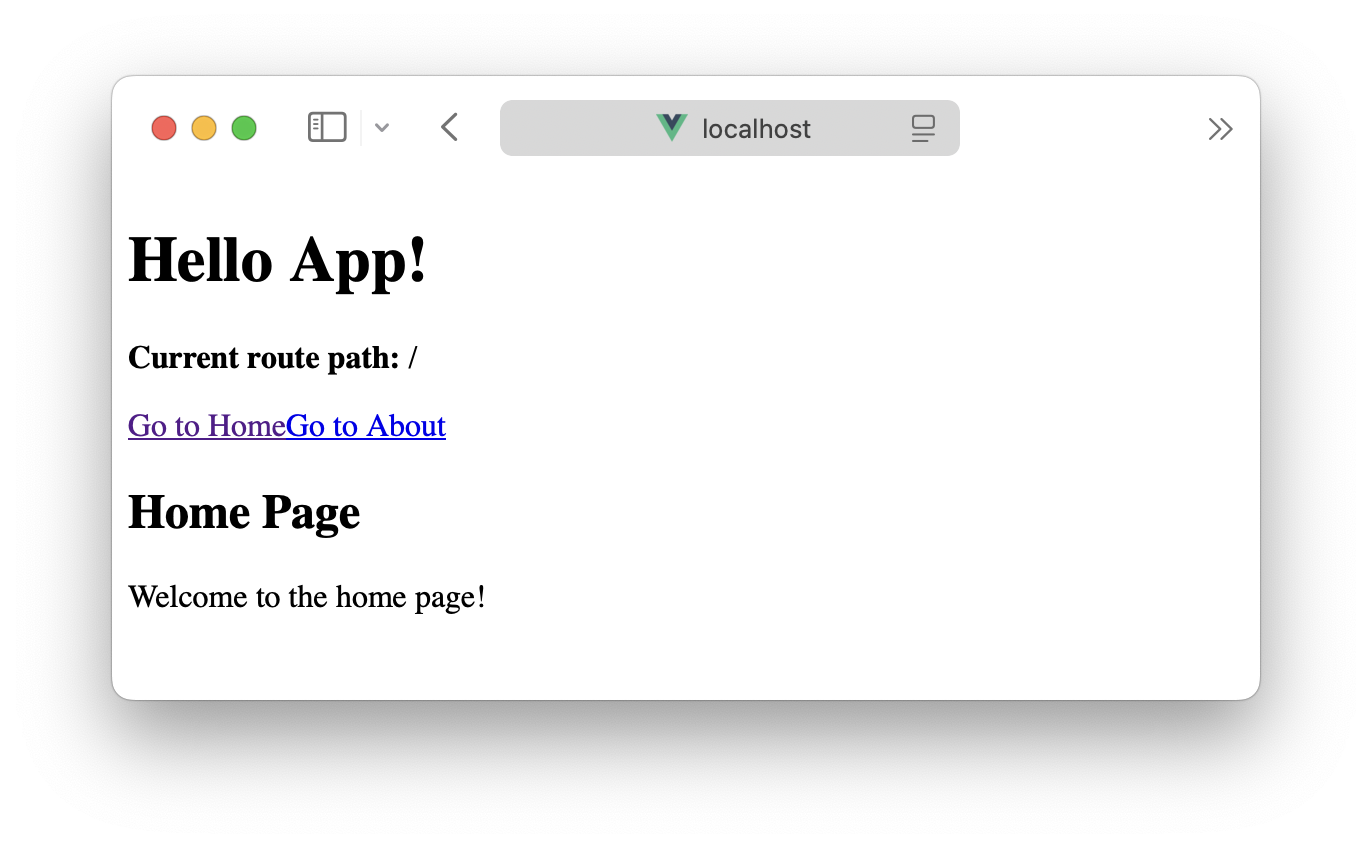Click the divider beside the sidebar icon
The width and height of the screenshot is (1372, 848).
click(361, 128)
